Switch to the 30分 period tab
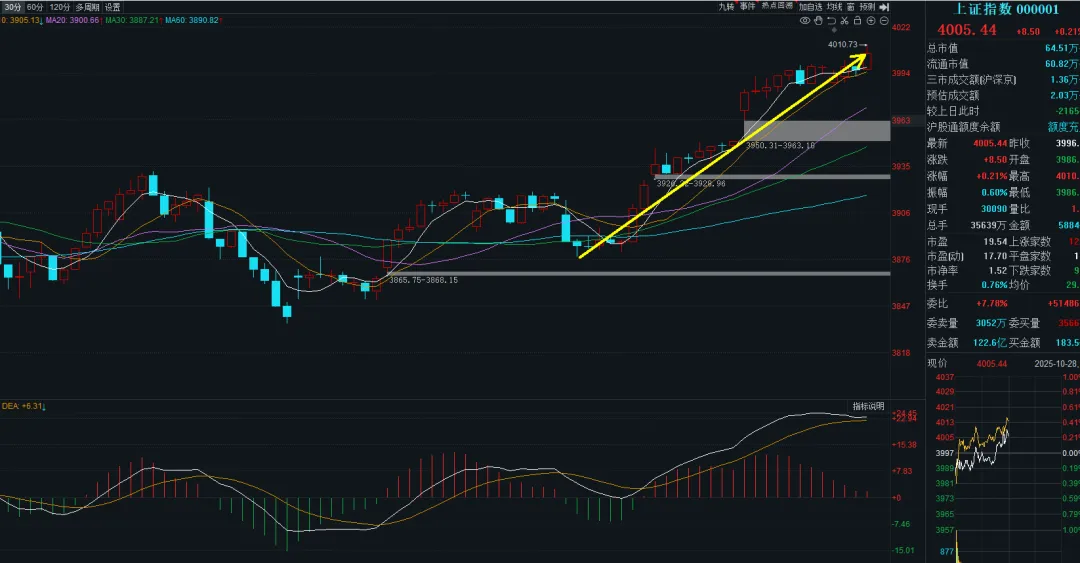 point(12,7)
